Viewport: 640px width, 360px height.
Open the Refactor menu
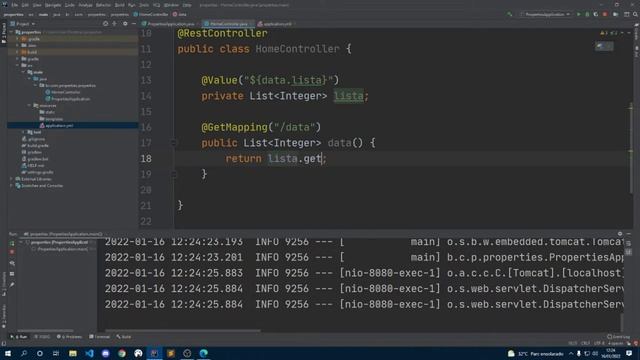click(x=103, y=5)
